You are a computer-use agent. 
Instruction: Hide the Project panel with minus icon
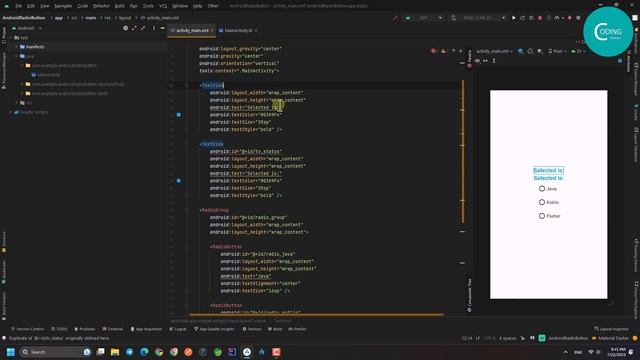click(162, 28)
